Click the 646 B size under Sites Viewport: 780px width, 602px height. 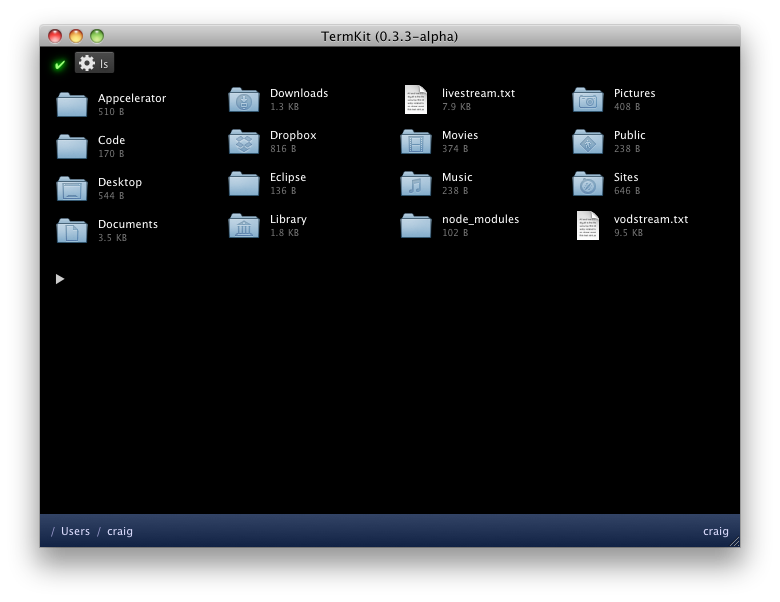click(627, 191)
